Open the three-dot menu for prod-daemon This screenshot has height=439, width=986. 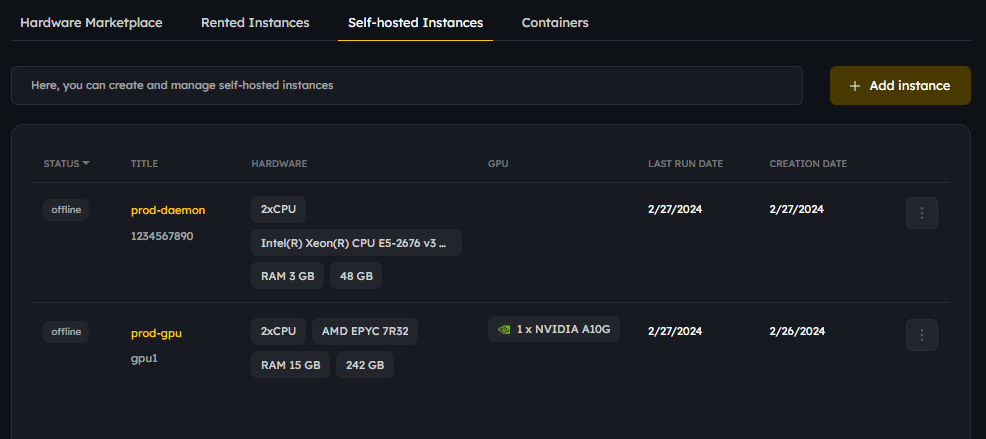coord(921,213)
